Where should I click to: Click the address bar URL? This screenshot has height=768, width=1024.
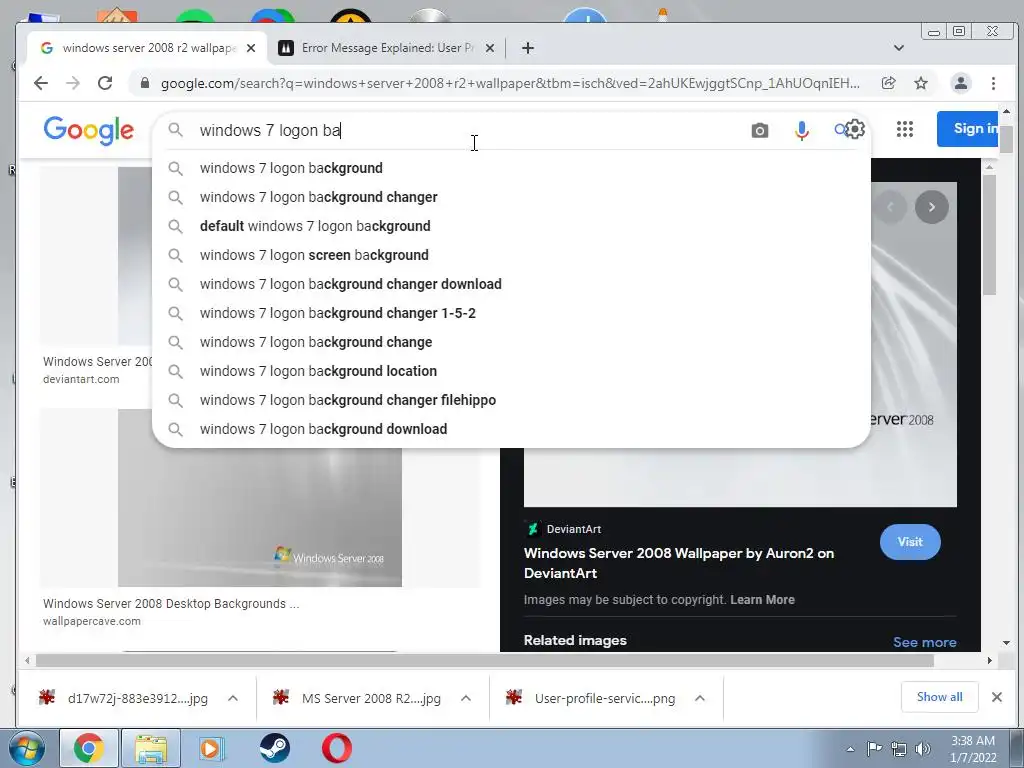pos(510,83)
